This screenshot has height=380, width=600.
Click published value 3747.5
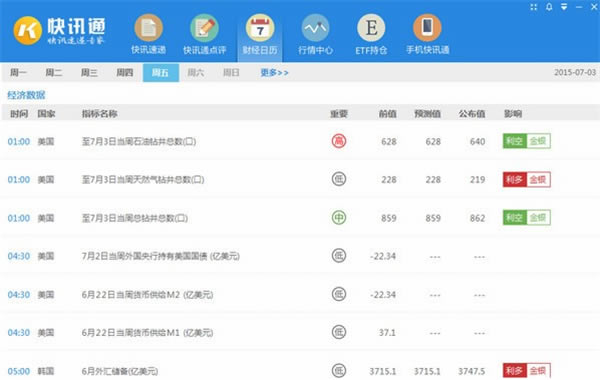471,371
